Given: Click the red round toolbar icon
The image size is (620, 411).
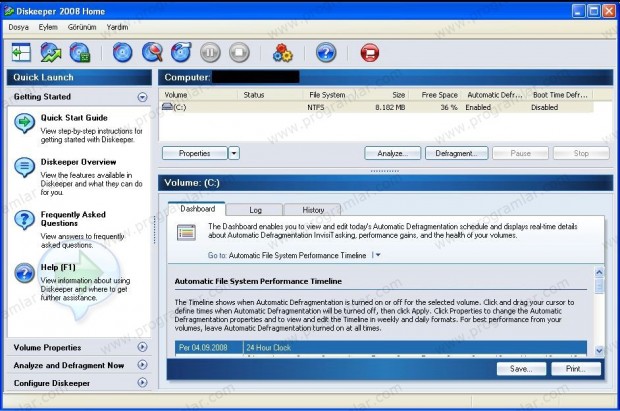Looking at the screenshot, I should (x=370, y=53).
